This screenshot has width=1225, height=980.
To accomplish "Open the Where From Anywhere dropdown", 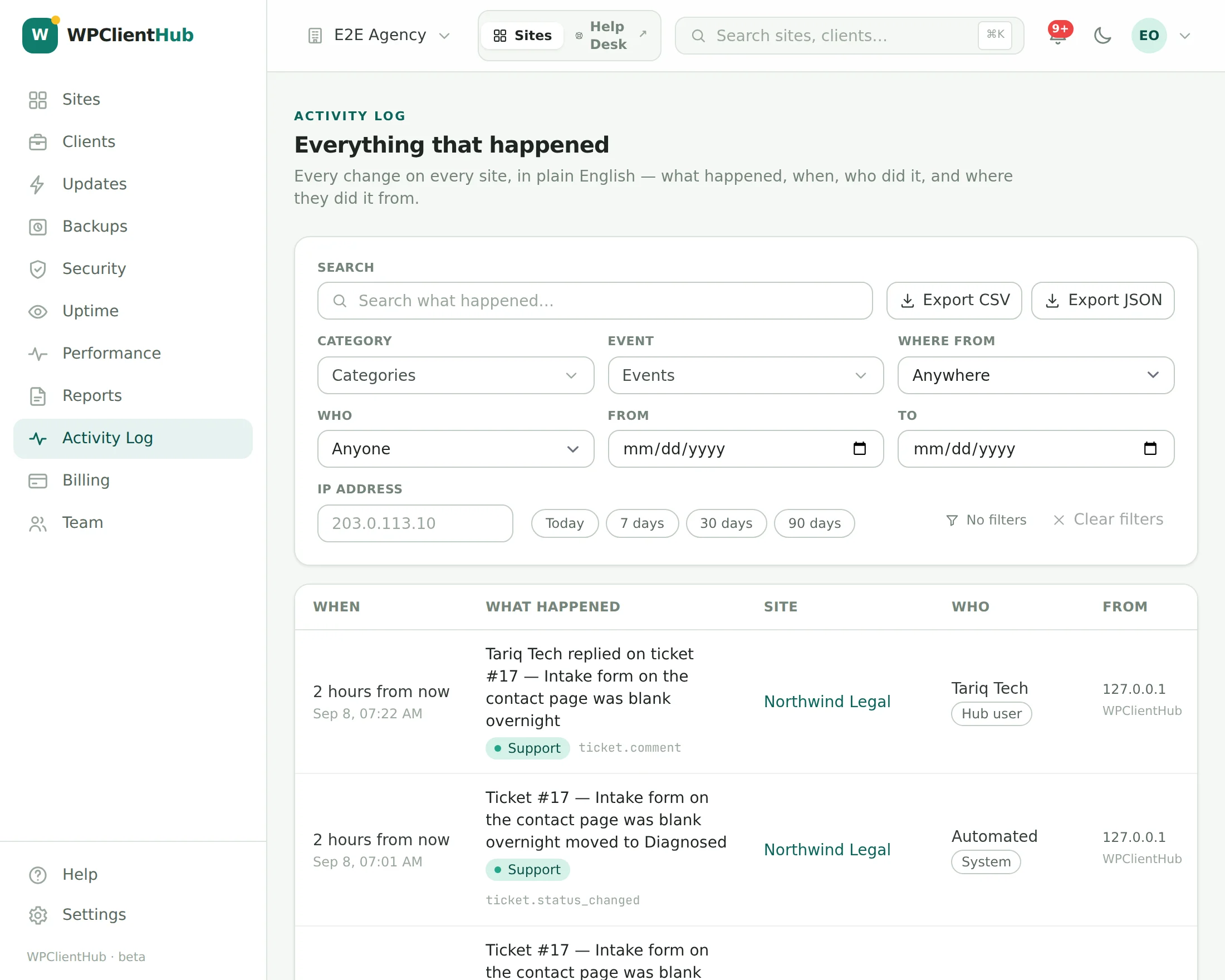I will pos(1036,375).
